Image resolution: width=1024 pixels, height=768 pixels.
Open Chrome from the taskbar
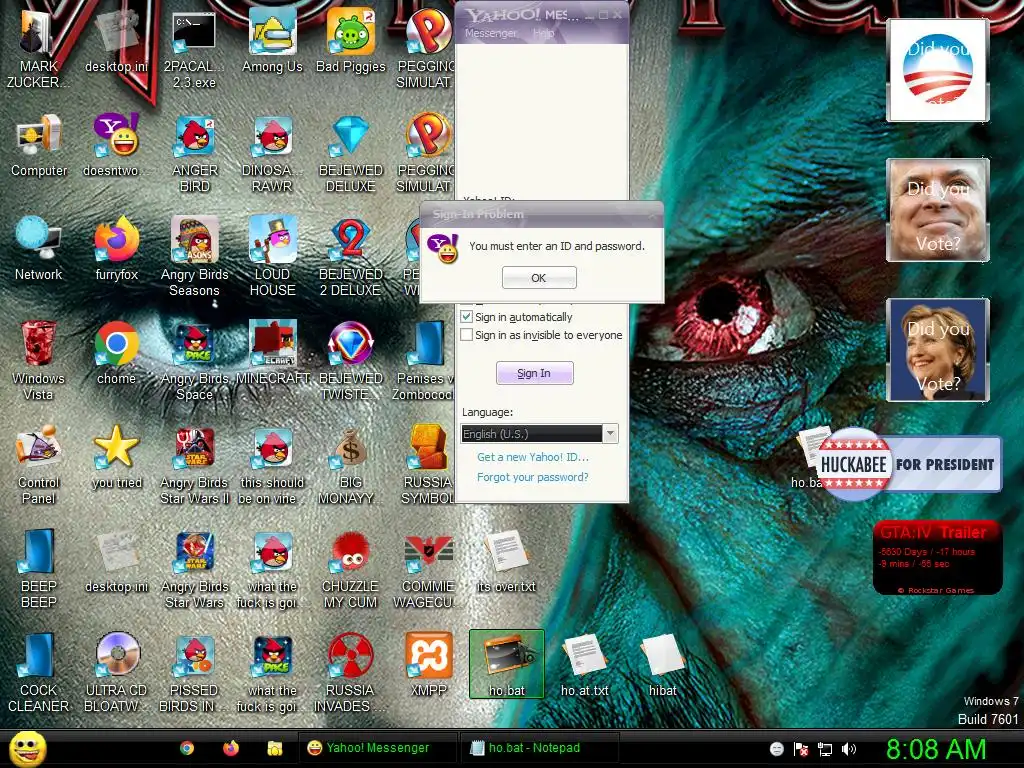(x=187, y=748)
